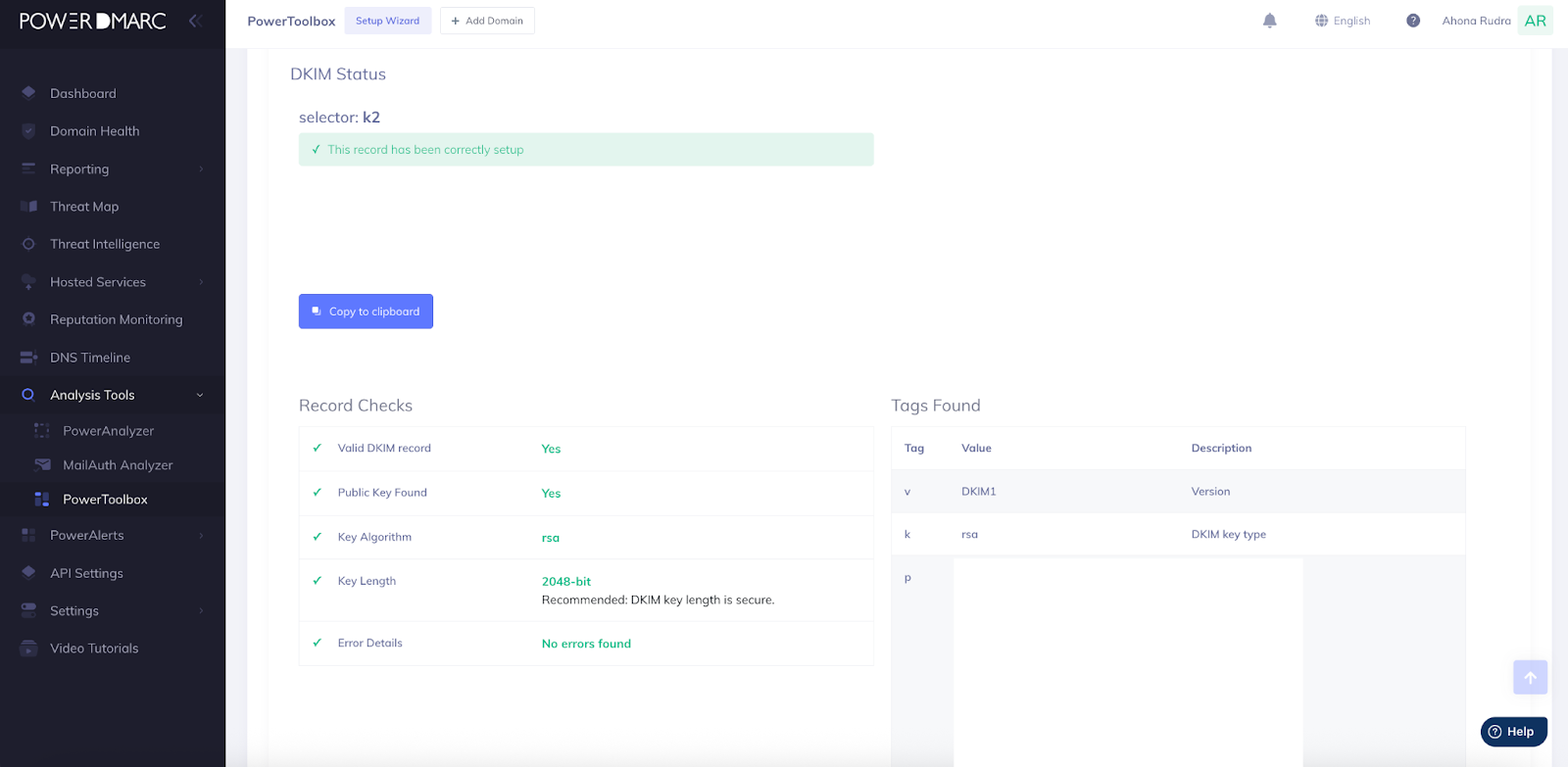This screenshot has height=767, width=1568.
Task: Open the help question mark icon
Action: [x=1413, y=21]
